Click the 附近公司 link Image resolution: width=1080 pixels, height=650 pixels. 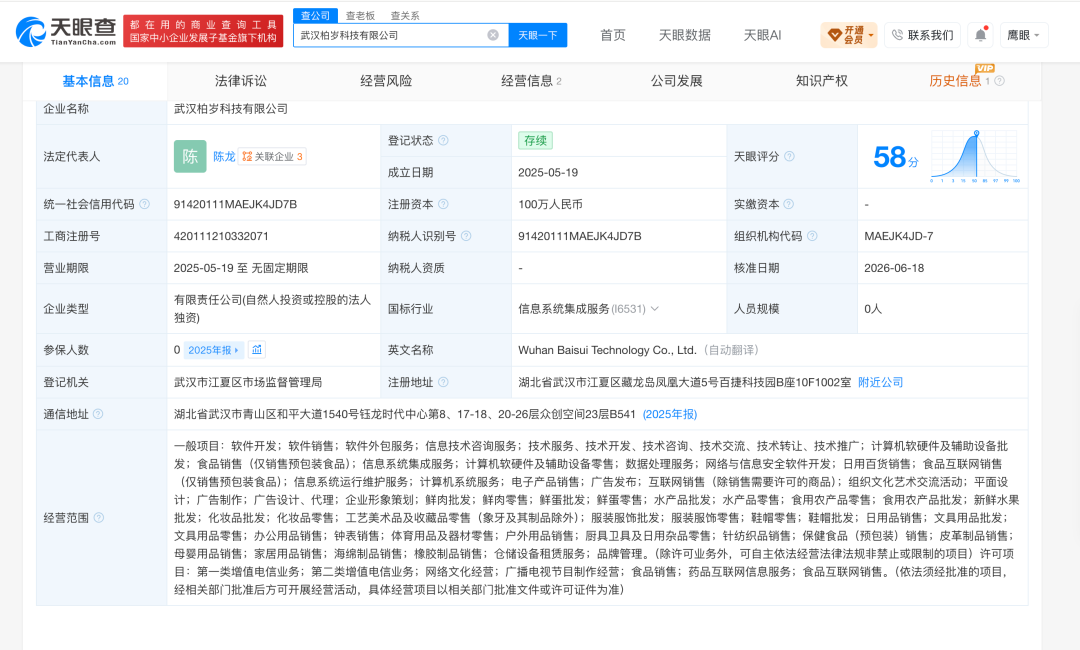point(880,382)
